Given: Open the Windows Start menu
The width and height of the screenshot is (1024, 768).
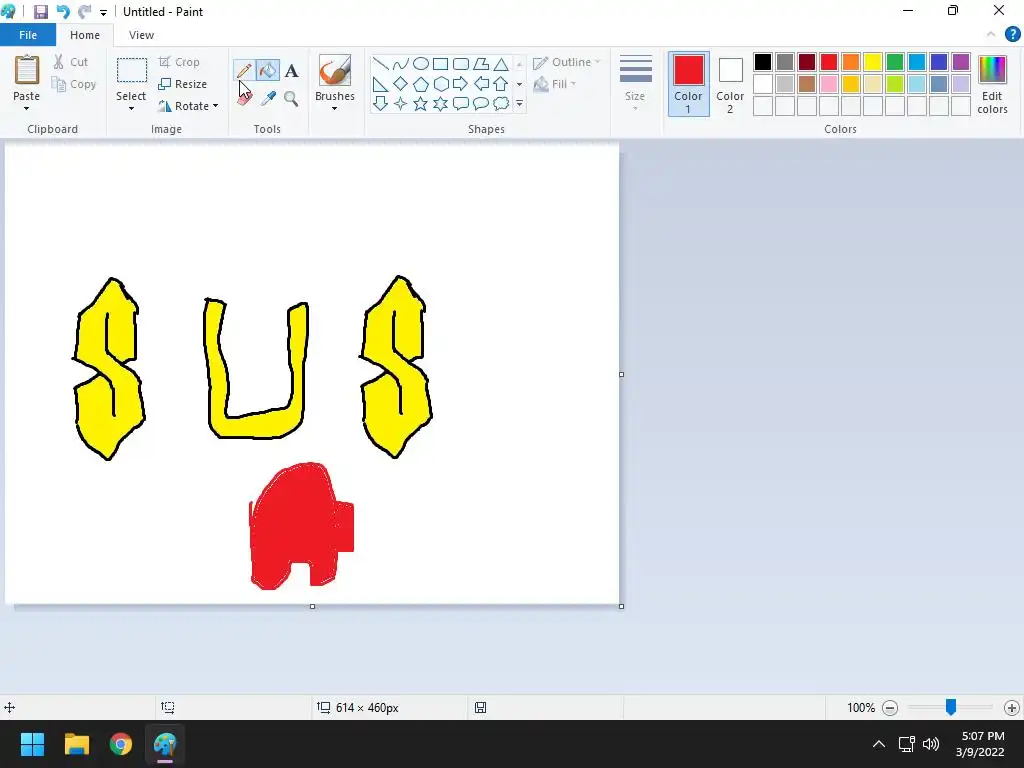Looking at the screenshot, I should pyautogui.click(x=32, y=744).
